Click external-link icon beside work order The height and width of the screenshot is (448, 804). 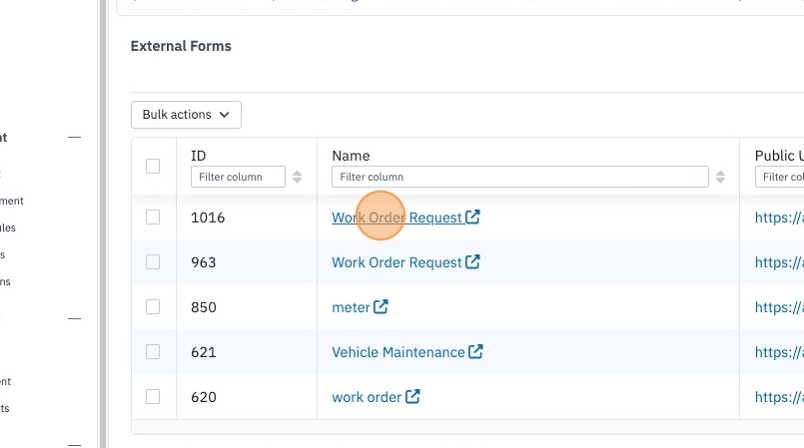click(413, 396)
